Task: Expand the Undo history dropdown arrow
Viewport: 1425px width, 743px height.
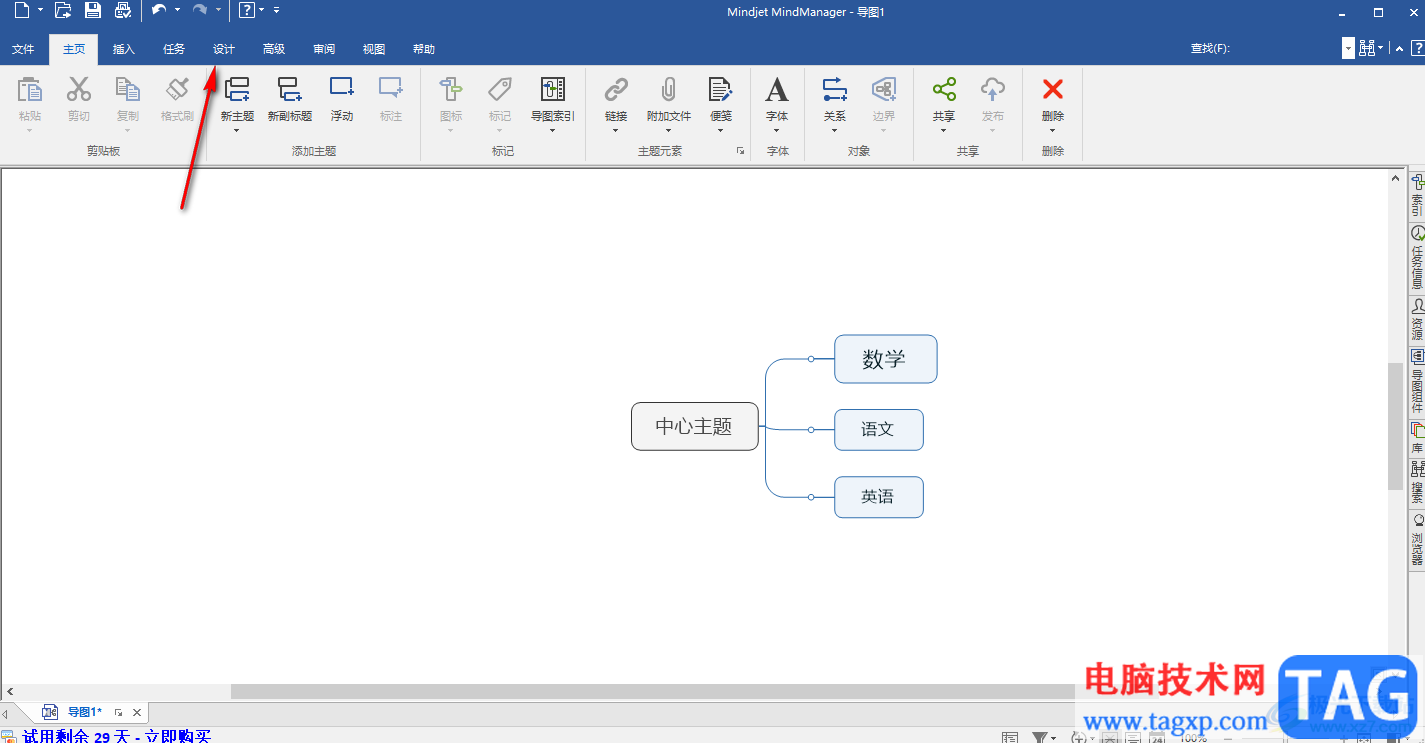Action: coord(177,10)
